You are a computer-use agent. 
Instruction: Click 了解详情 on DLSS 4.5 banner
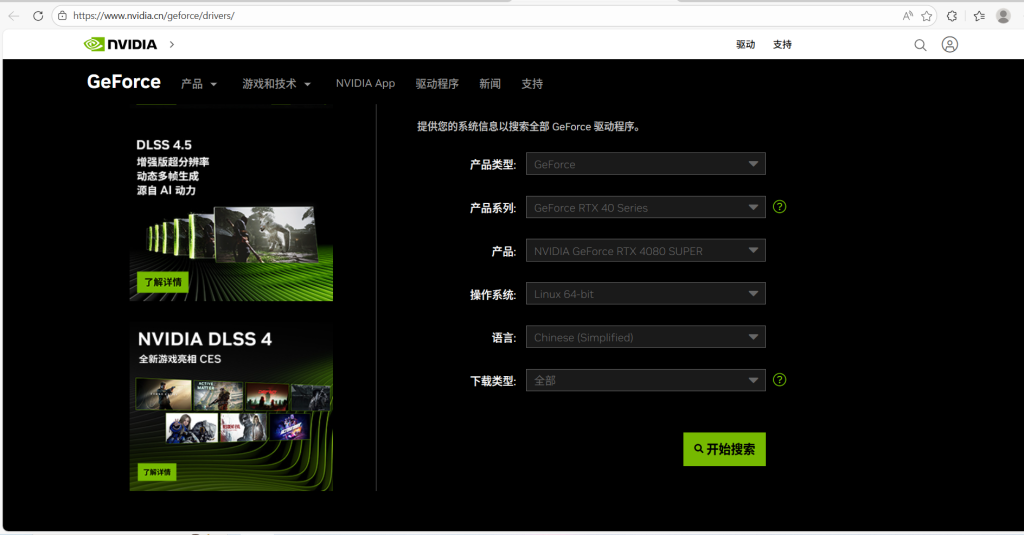tap(162, 282)
